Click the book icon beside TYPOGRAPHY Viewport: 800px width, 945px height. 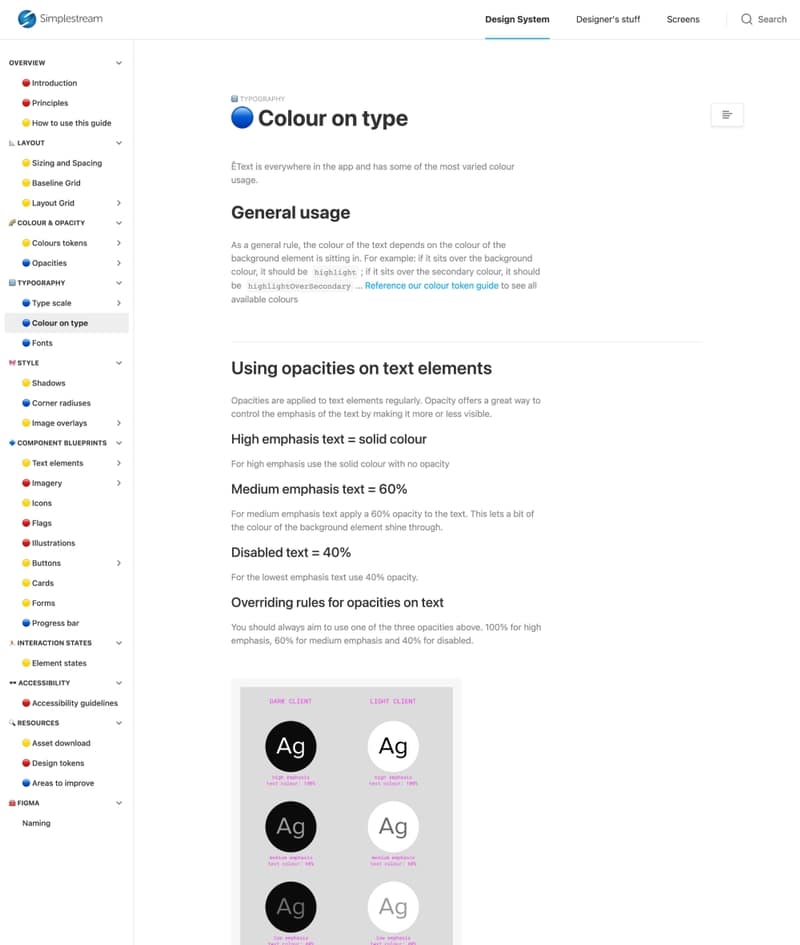[x=12, y=282]
